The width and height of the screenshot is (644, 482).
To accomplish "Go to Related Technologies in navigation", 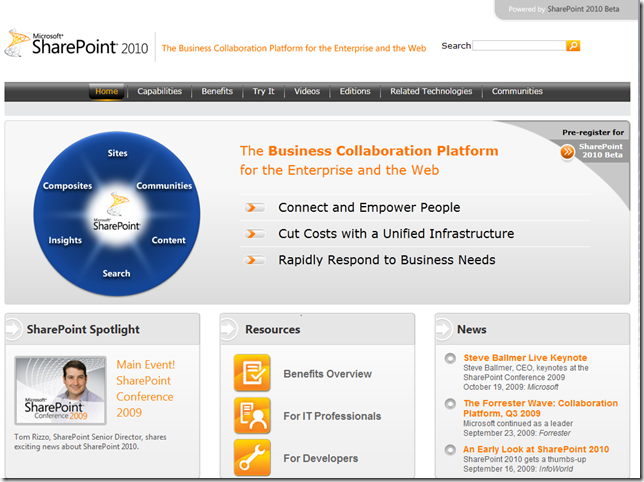I will coord(431,91).
